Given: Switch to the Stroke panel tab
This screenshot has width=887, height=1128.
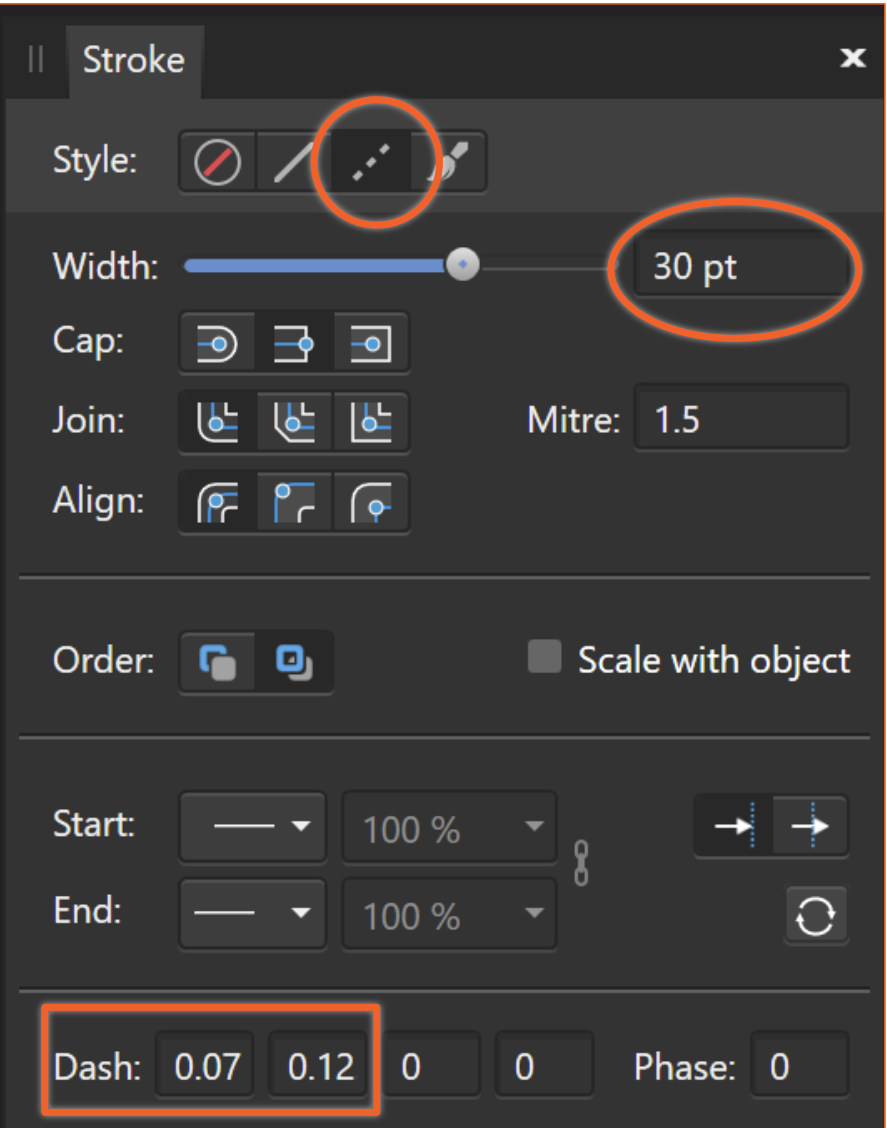Looking at the screenshot, I should (135, 60).
